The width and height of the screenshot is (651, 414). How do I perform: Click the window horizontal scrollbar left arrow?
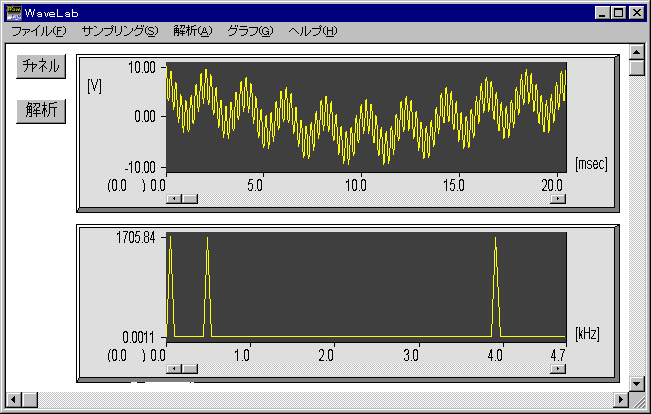(14, 400)
